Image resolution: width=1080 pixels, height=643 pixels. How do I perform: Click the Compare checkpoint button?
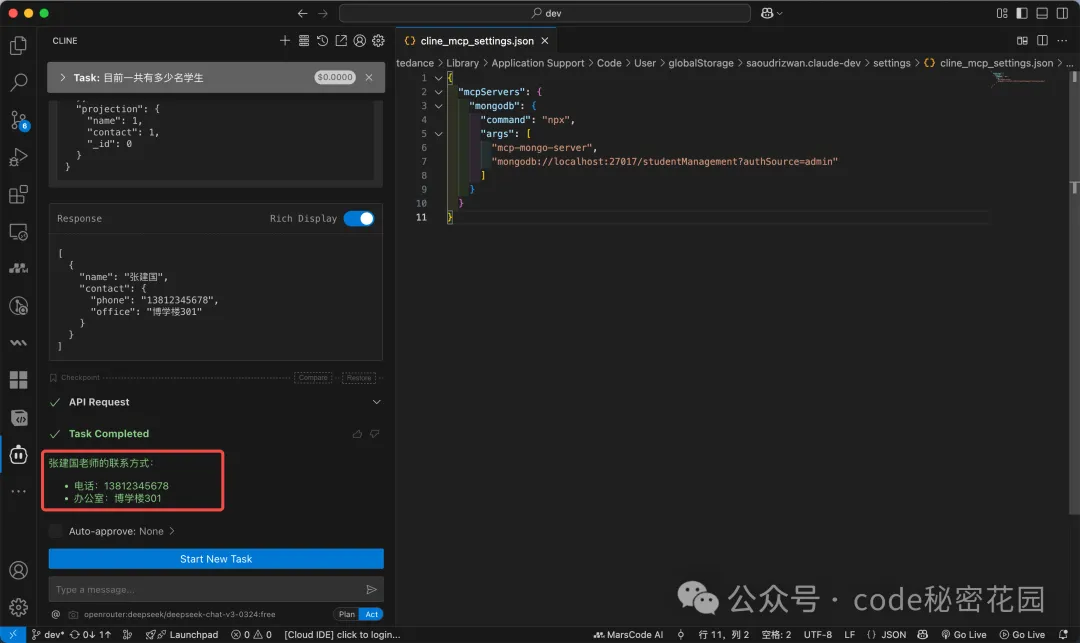click(313, 377)
